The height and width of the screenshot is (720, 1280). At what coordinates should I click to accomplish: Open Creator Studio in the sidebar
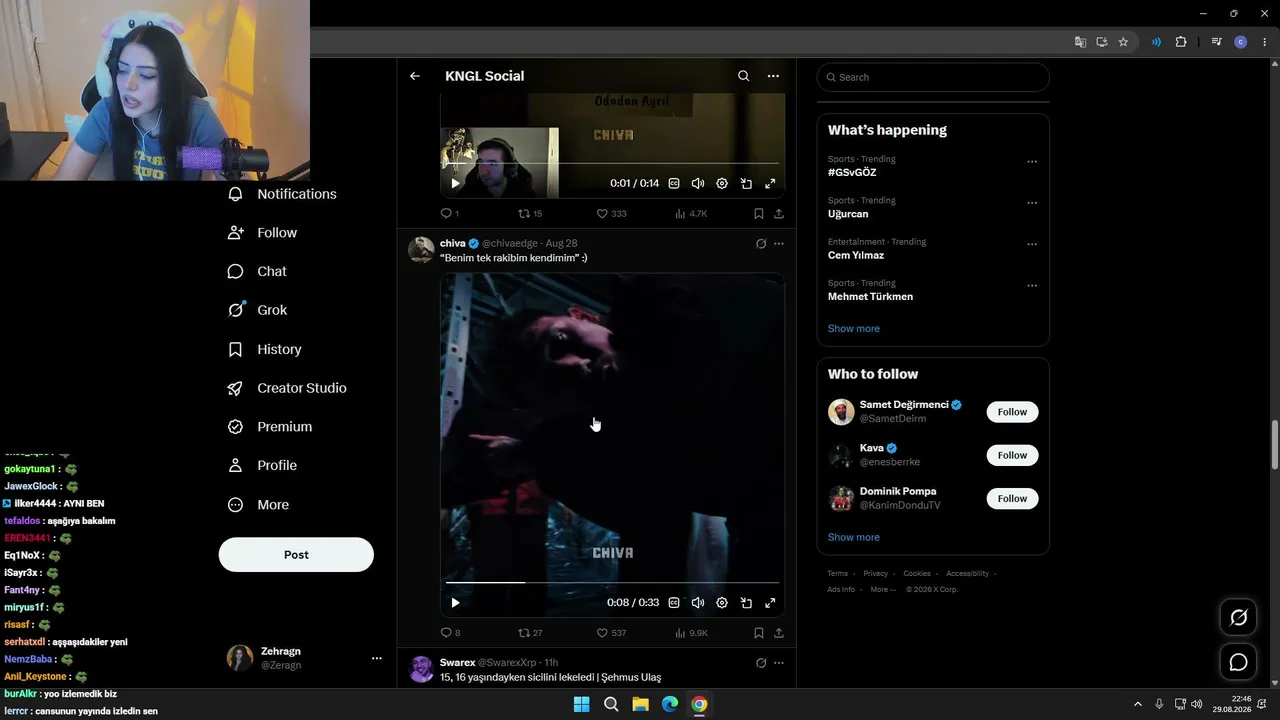tap(288, 388)
